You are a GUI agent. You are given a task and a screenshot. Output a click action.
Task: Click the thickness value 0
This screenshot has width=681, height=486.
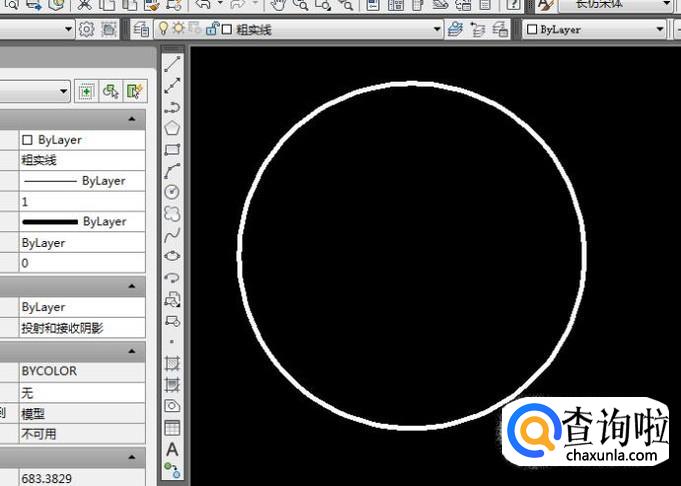pos(82,263)
